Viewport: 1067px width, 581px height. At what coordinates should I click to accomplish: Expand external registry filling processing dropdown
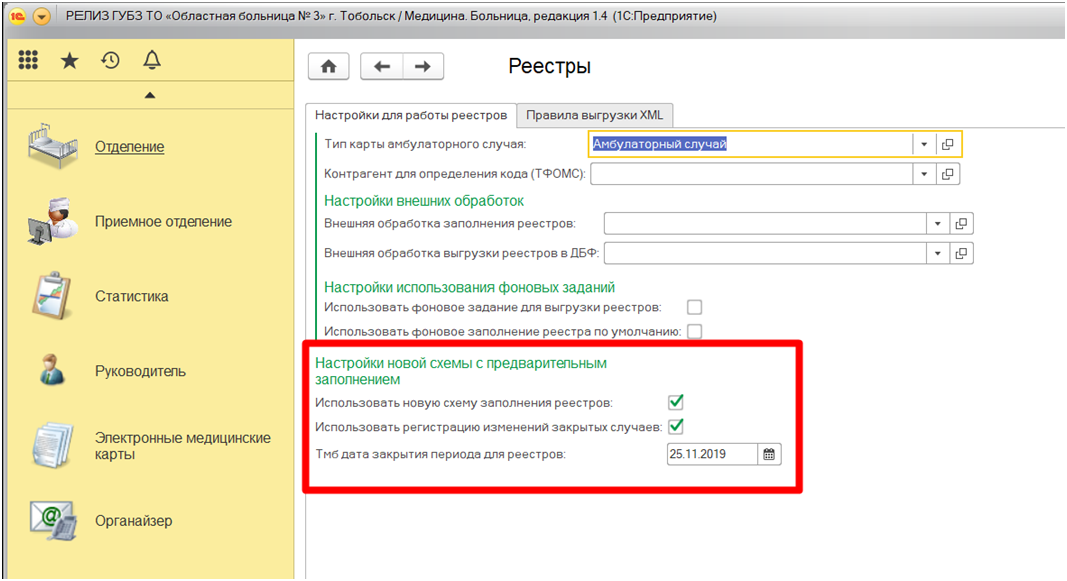pos(937,223)
